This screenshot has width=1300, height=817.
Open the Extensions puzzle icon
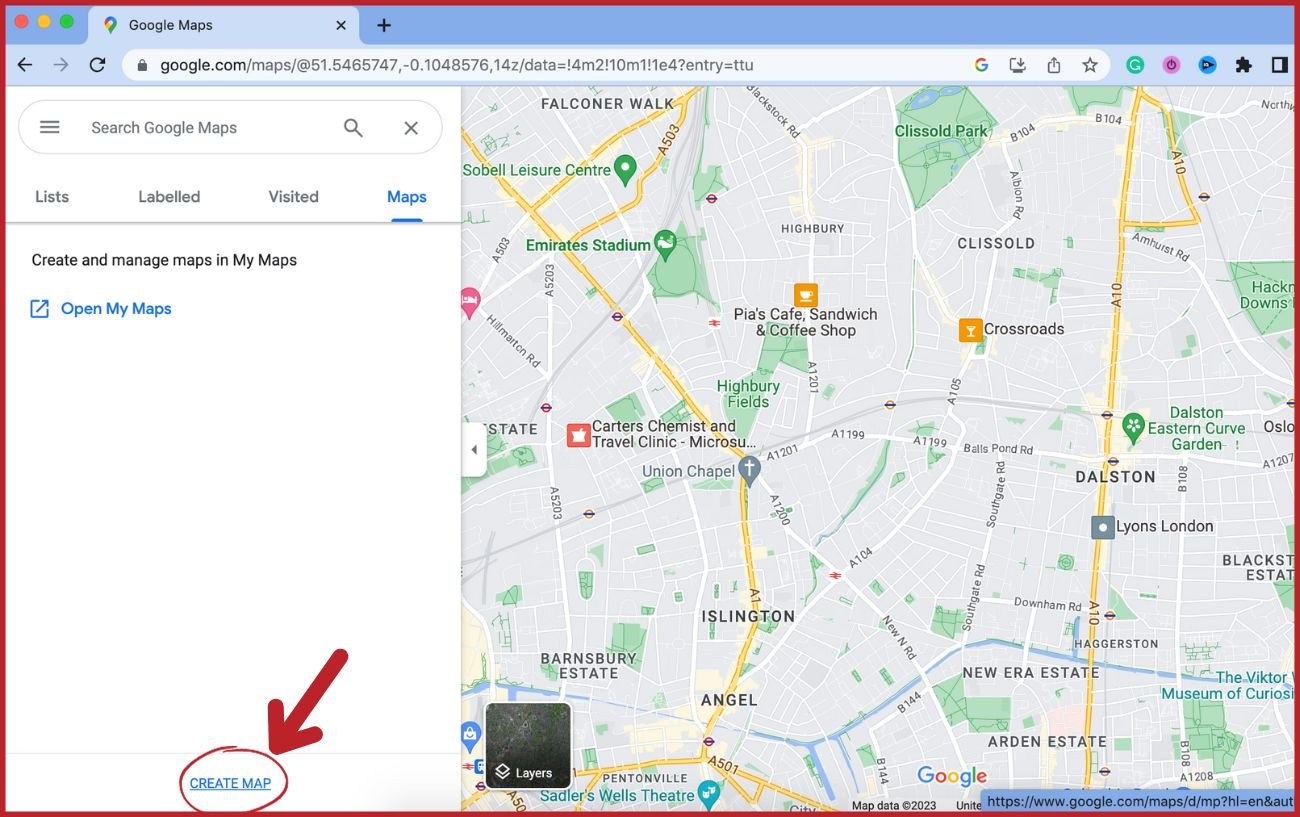tap(1243, 65)
